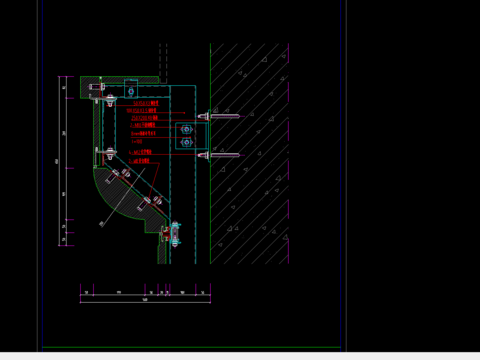
Task: Click the lower anchor bolt in the concrete wall
Action: (219, 155)
